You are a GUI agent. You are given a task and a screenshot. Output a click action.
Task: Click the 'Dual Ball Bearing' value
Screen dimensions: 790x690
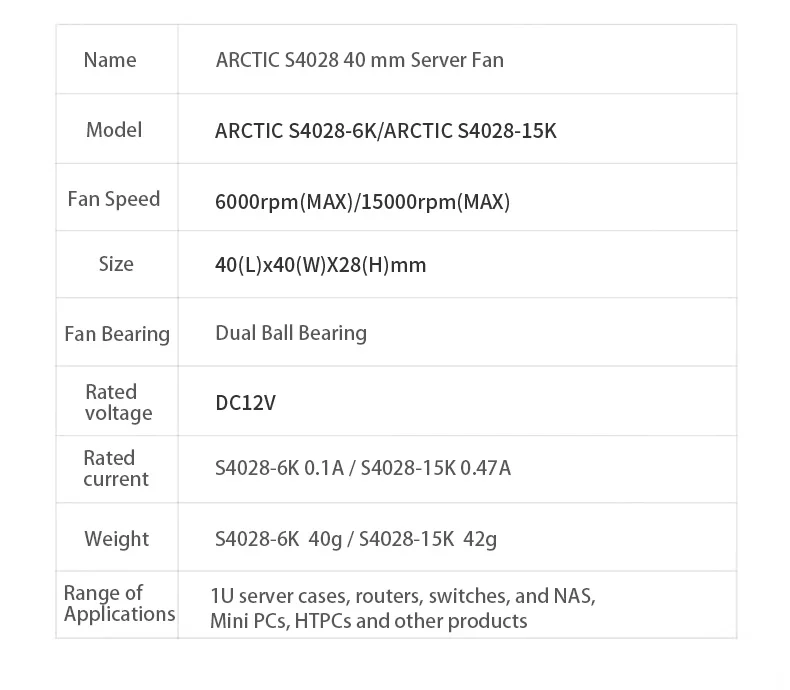pyautogui.click(x=291, y=333)
